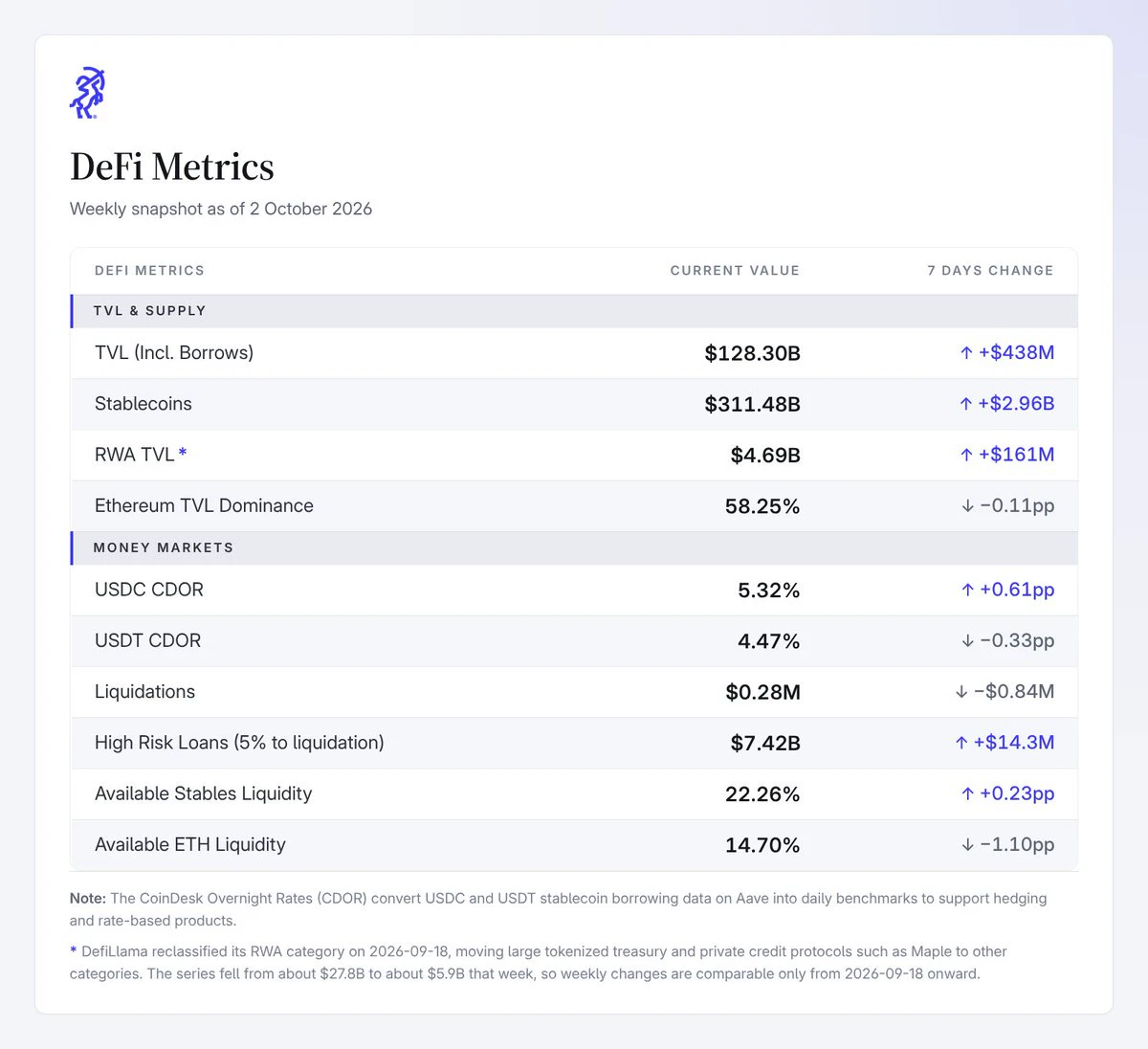This screenshot has width=1148, height=1049.
Task: Click the −0.11pp change text
Action: click(1017, 505)
